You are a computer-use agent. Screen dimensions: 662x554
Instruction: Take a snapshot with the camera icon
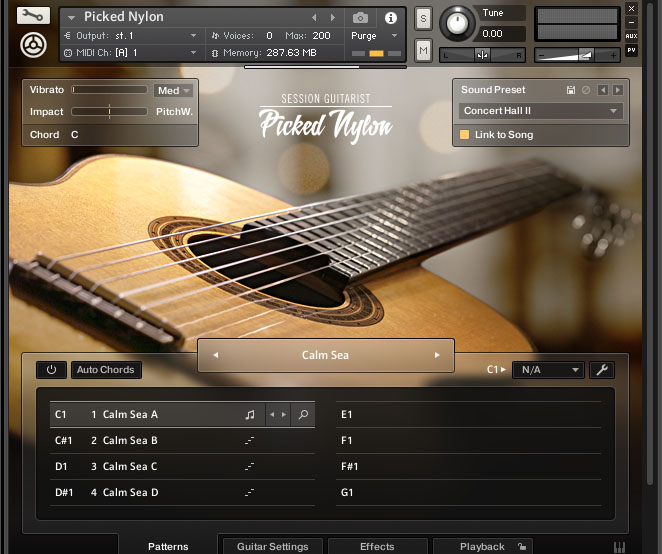360,18
